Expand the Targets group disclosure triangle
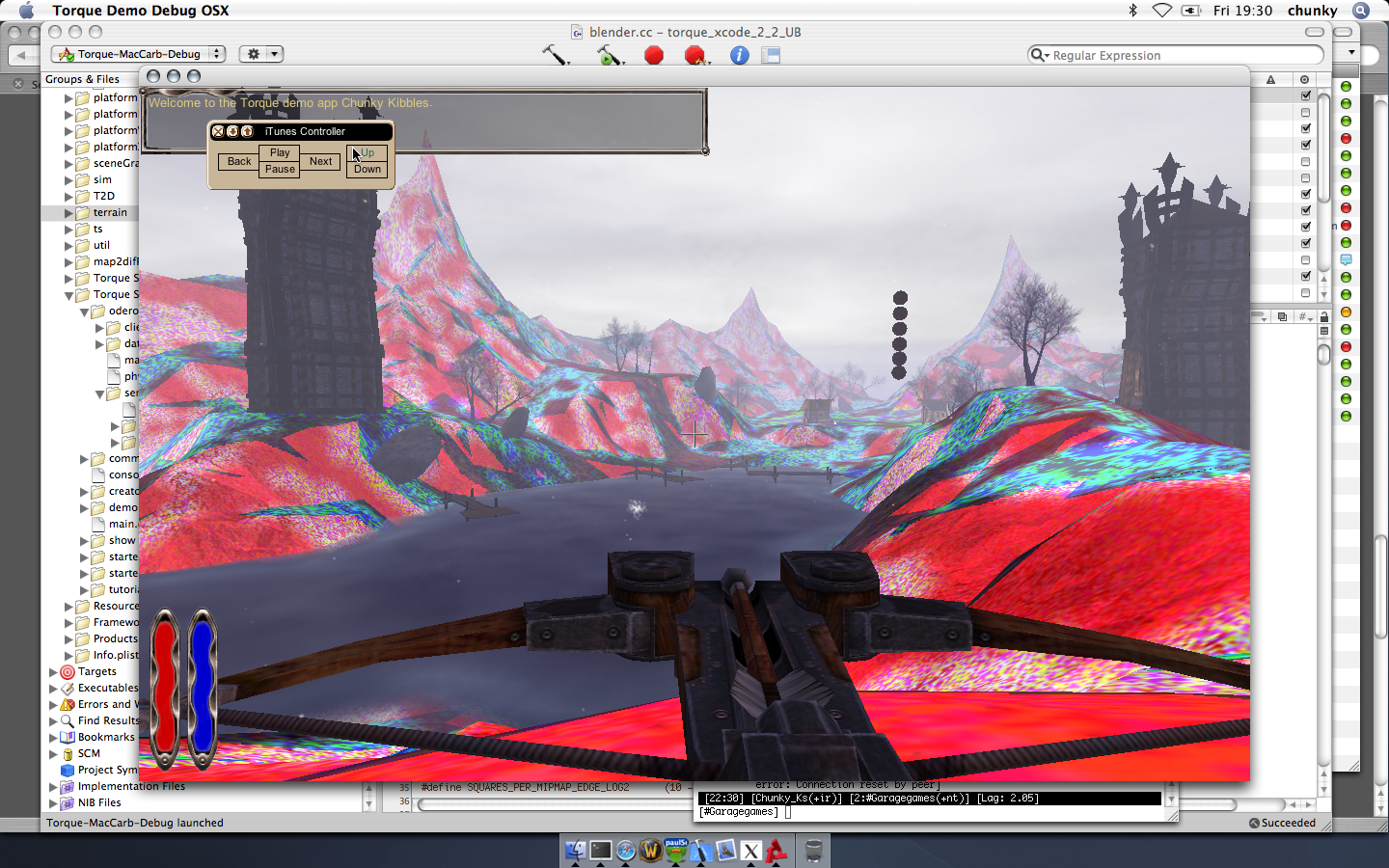This screenshot has width=1389, height=868. pyautogui.click(x=54, y=671)
